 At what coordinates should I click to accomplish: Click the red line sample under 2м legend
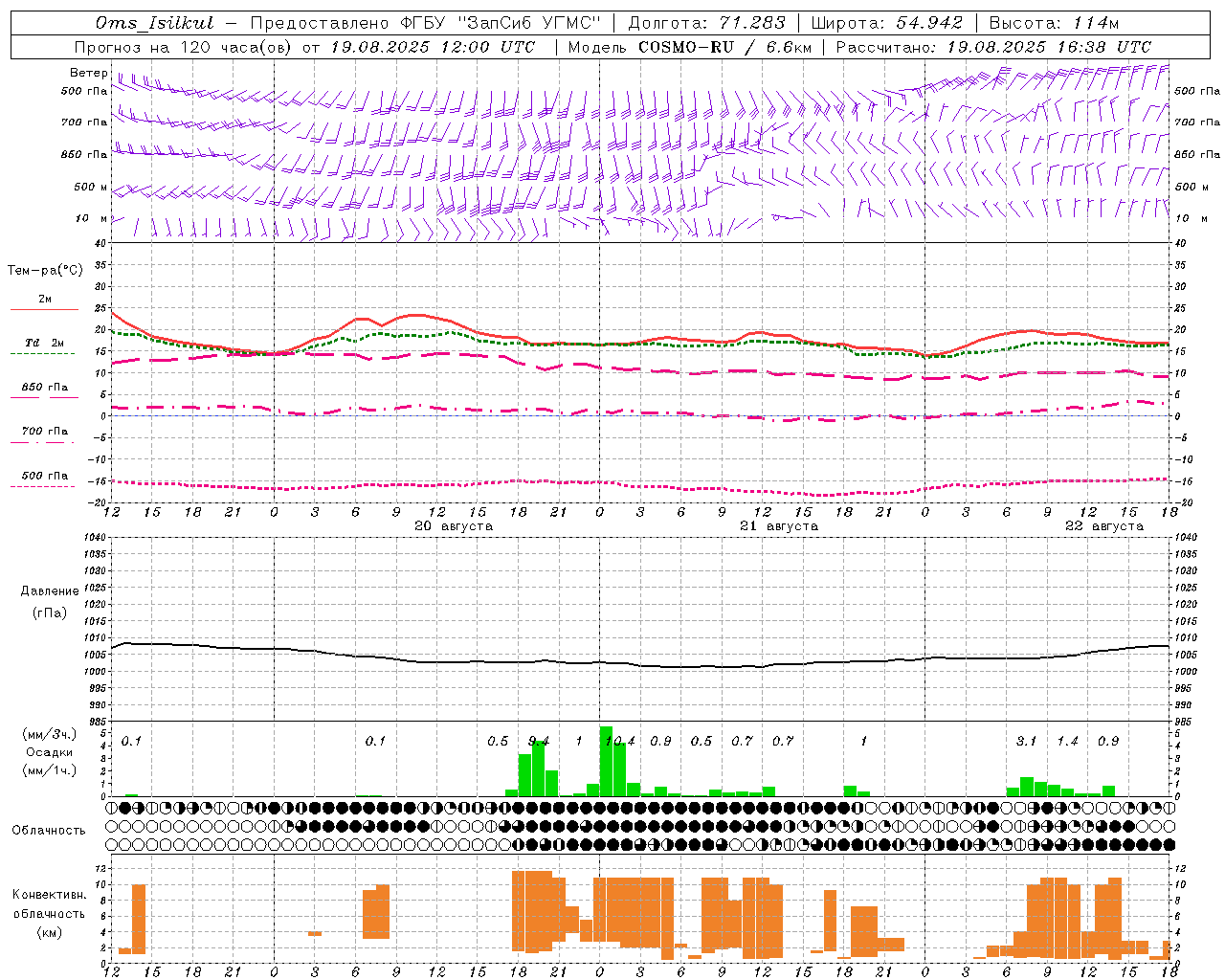44,310
